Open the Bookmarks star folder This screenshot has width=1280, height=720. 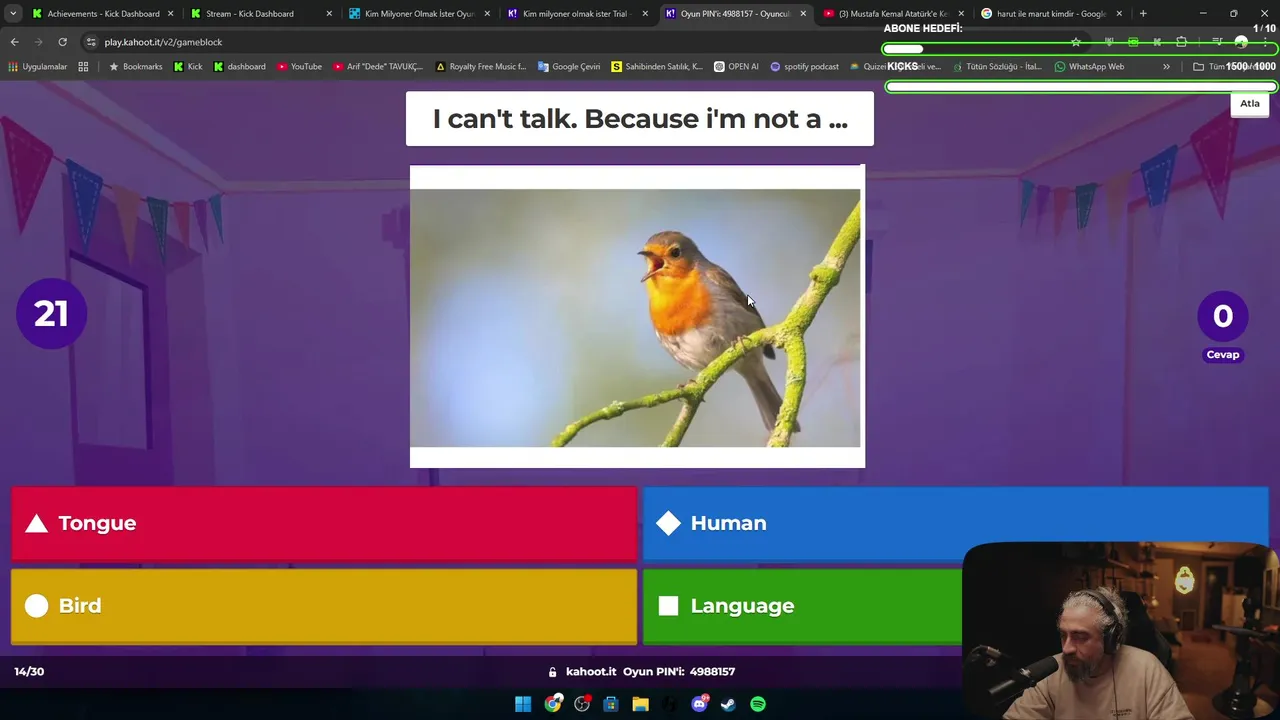(136, 67)
